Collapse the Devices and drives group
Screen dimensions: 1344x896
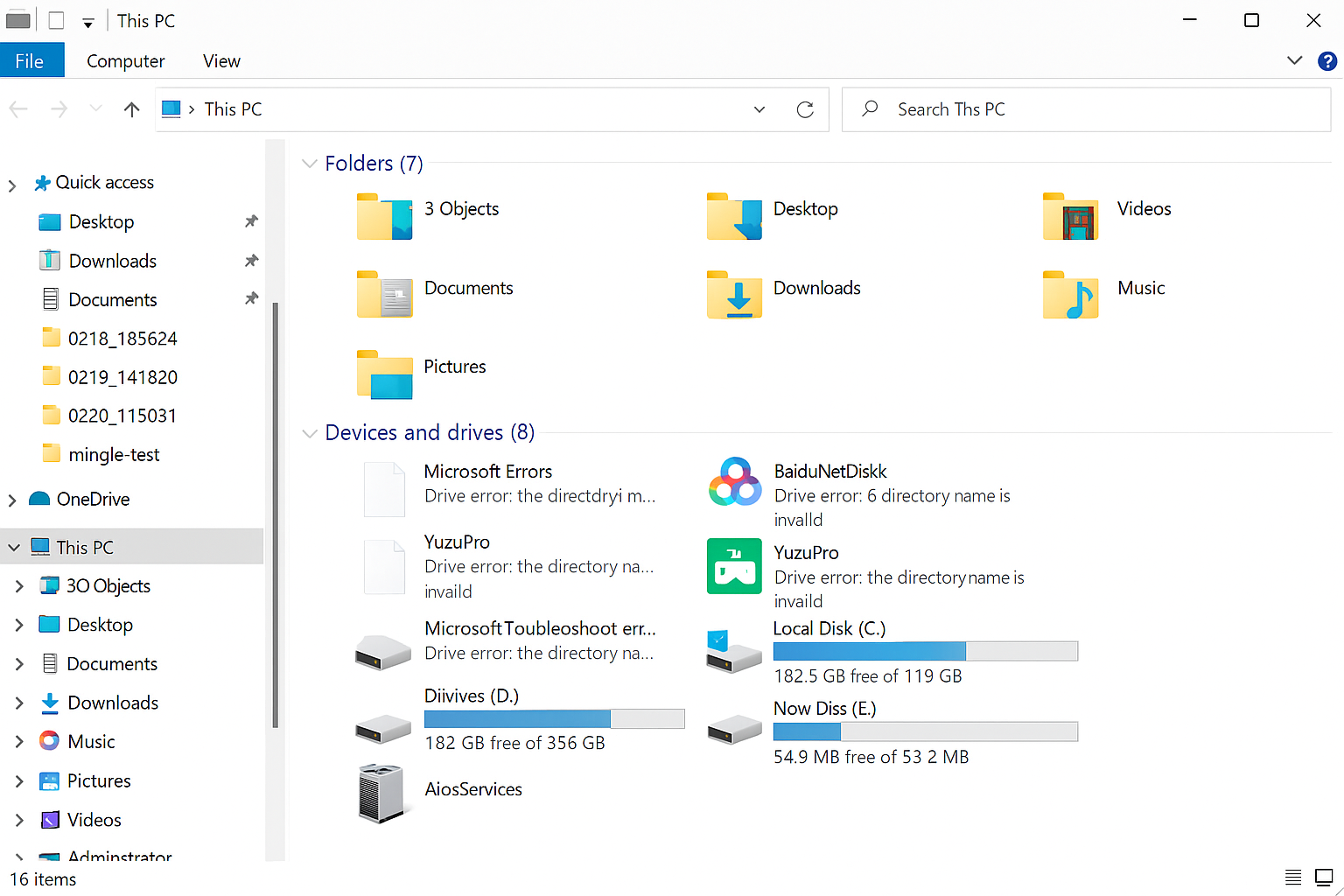click(309, 433)
